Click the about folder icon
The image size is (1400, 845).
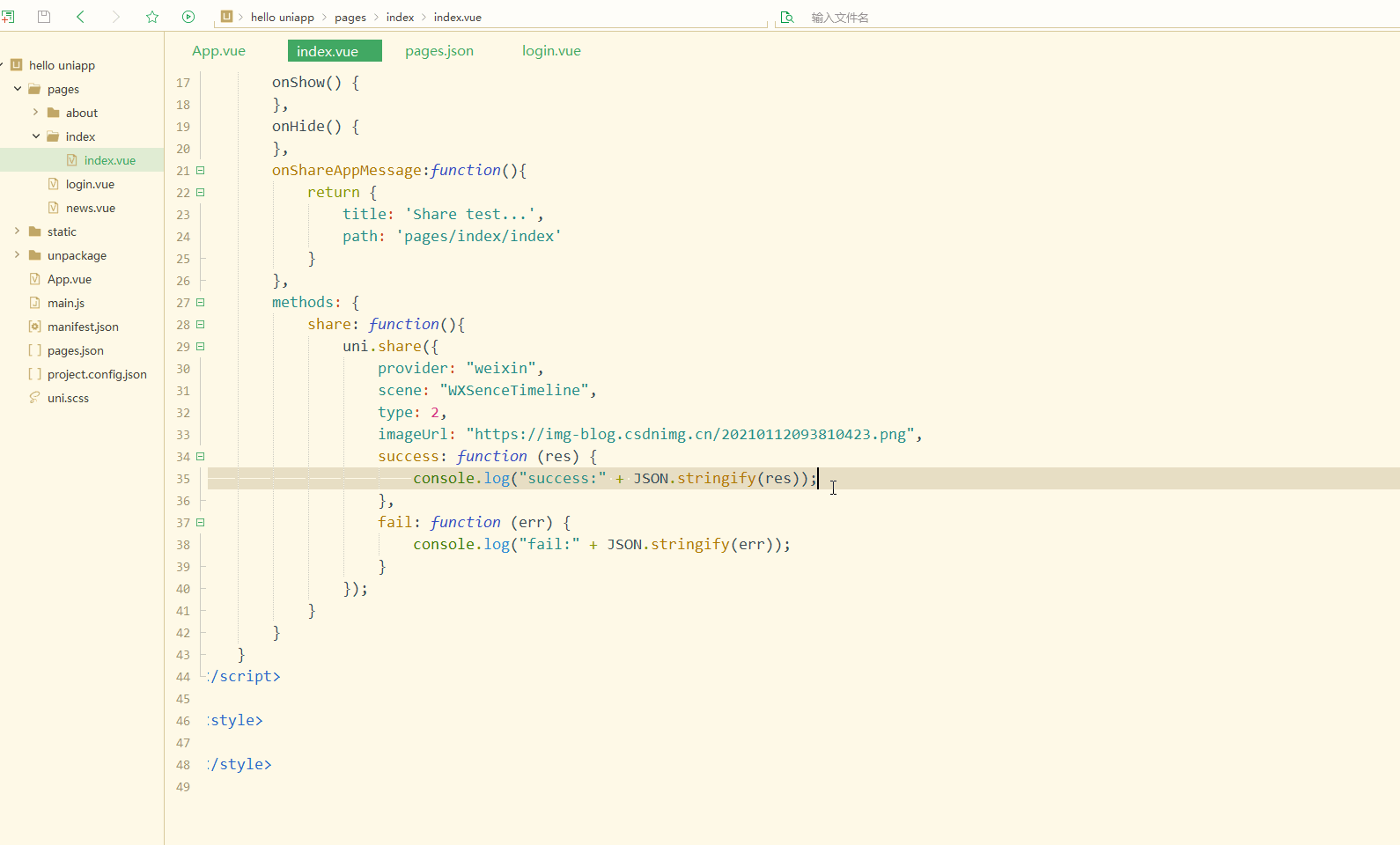click(53, 113)
